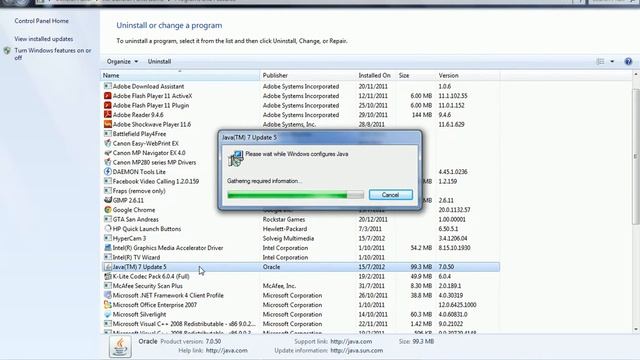The image size is (640, 360).
Task: Sort by the Version column header
Action: point(468,76)
